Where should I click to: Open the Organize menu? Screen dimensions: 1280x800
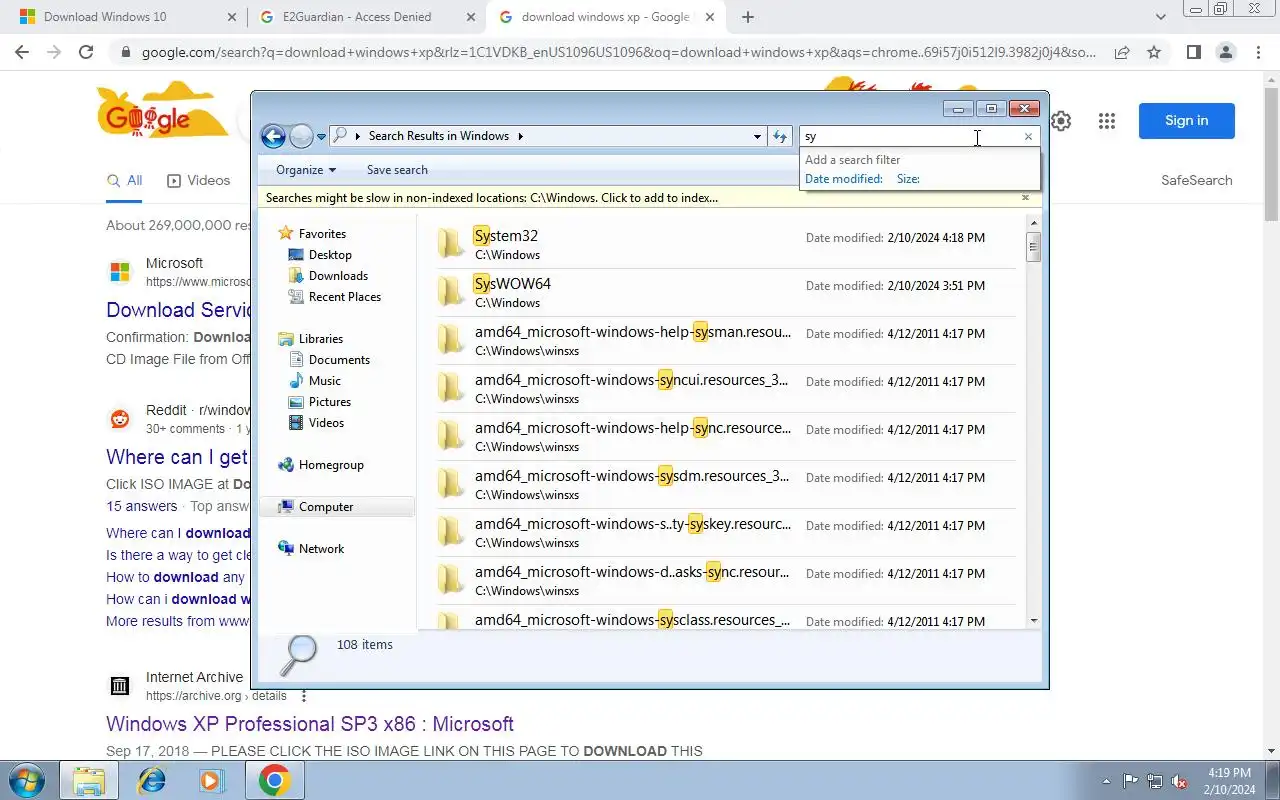pyautogui.click(x=306, y=170)
